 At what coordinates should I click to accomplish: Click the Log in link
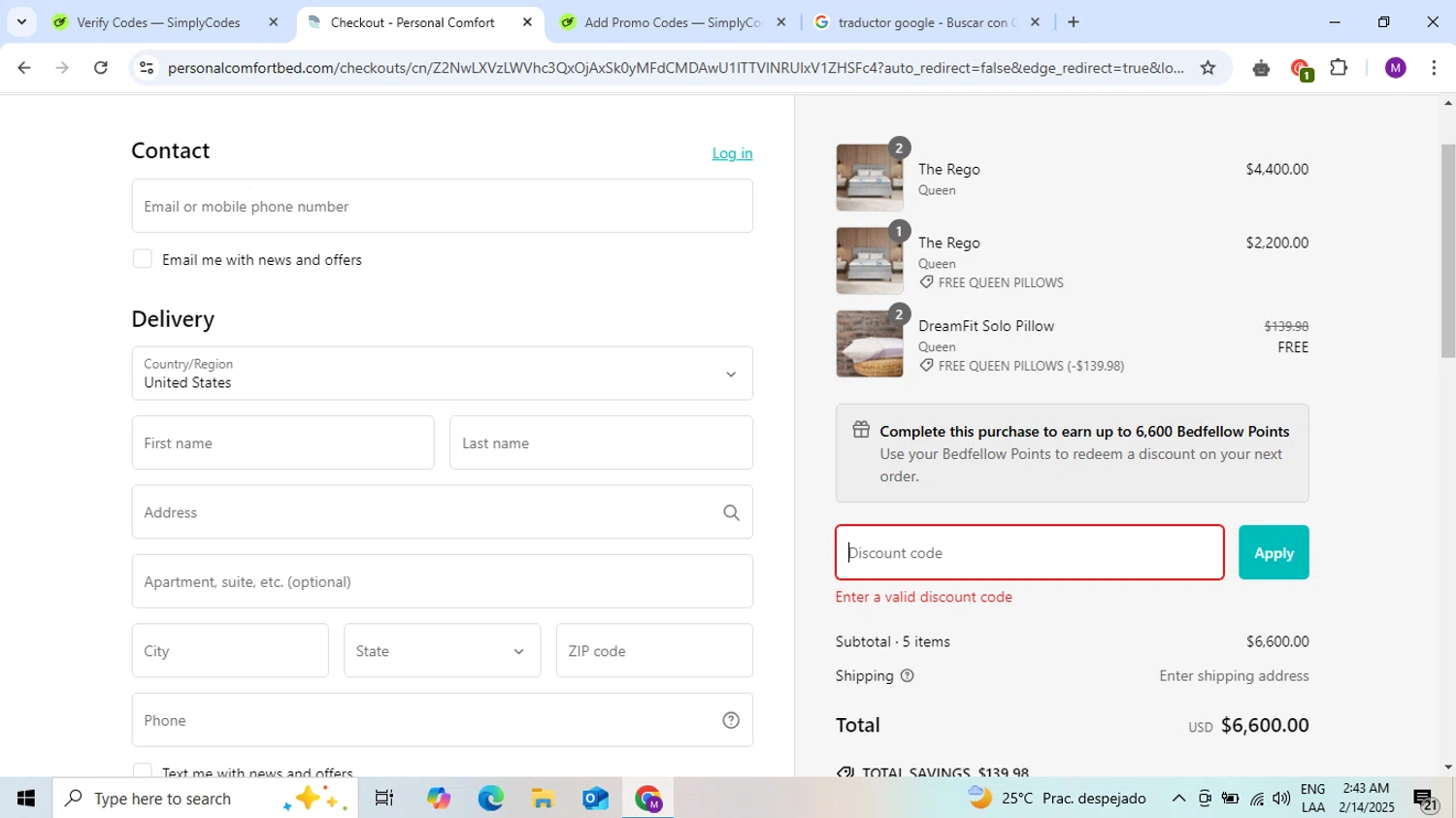tap(732, 153)
